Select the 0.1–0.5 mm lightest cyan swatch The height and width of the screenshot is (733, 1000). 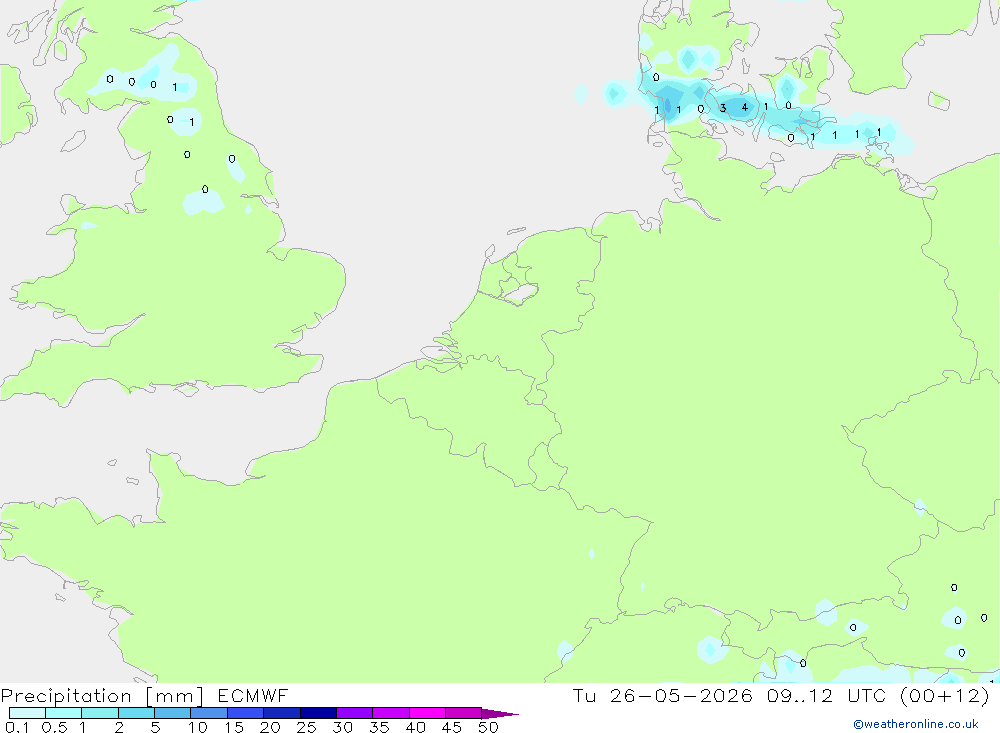[x=27, y=713]
